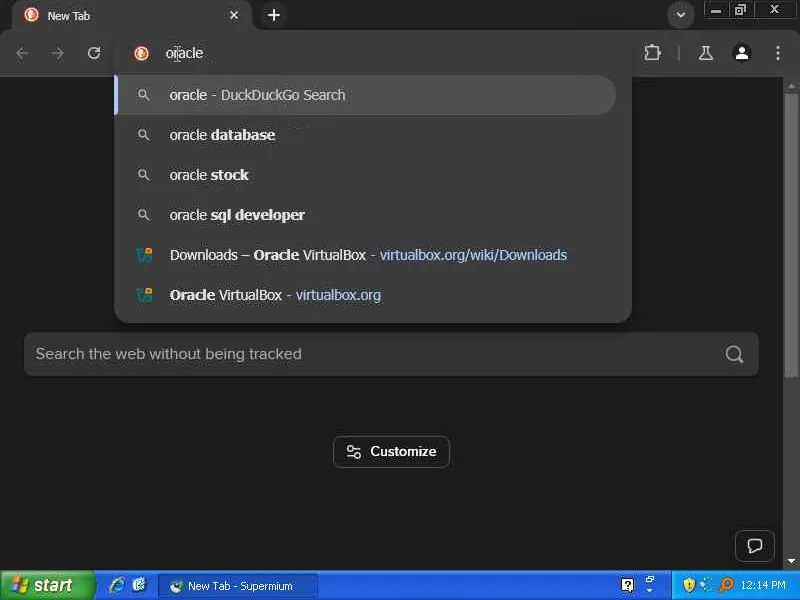800x600 pixels.
Task: Click the orange magnifier tray icon
Action: (727, 585)
